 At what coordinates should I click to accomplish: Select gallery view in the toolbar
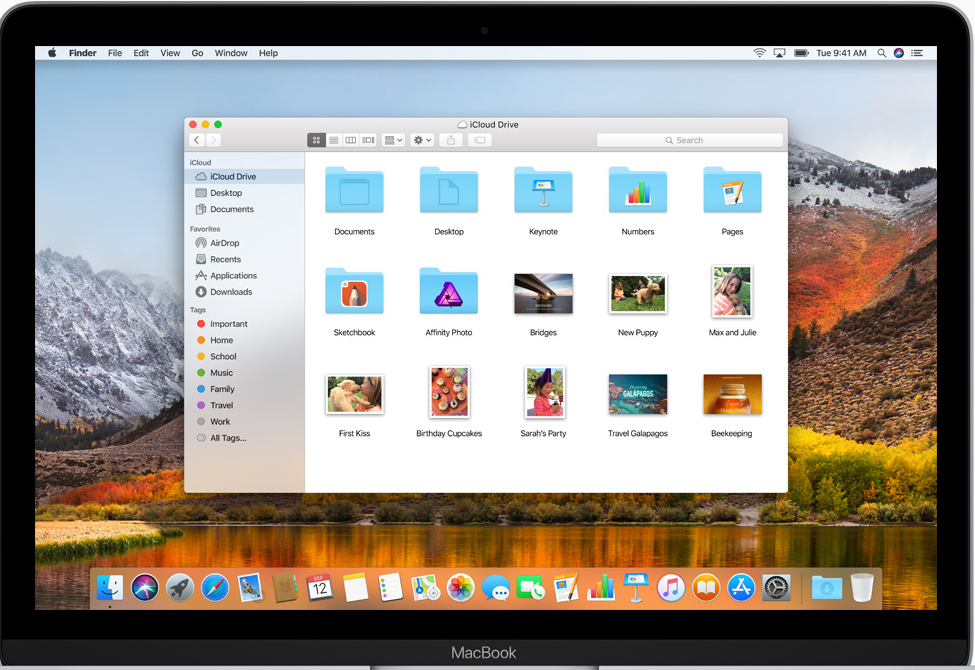coord(368,140)
